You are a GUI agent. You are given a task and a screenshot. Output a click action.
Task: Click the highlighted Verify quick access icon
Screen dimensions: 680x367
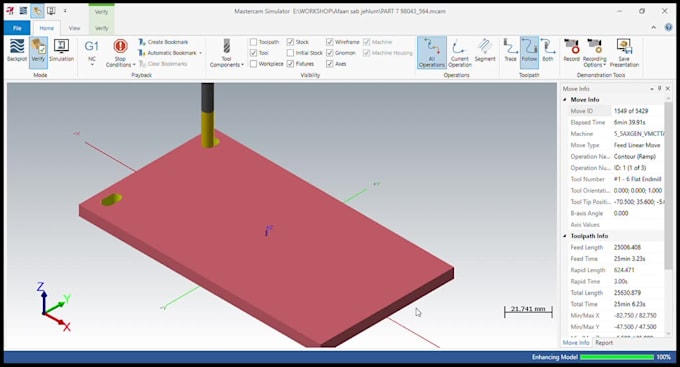37,11
